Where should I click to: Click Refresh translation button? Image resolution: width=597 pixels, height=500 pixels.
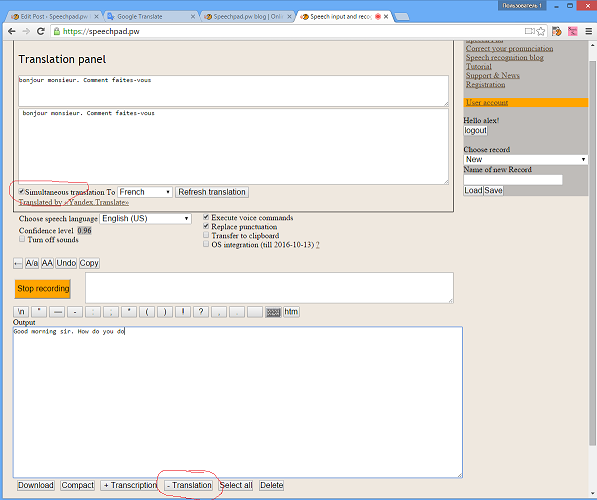click(212, 192)
